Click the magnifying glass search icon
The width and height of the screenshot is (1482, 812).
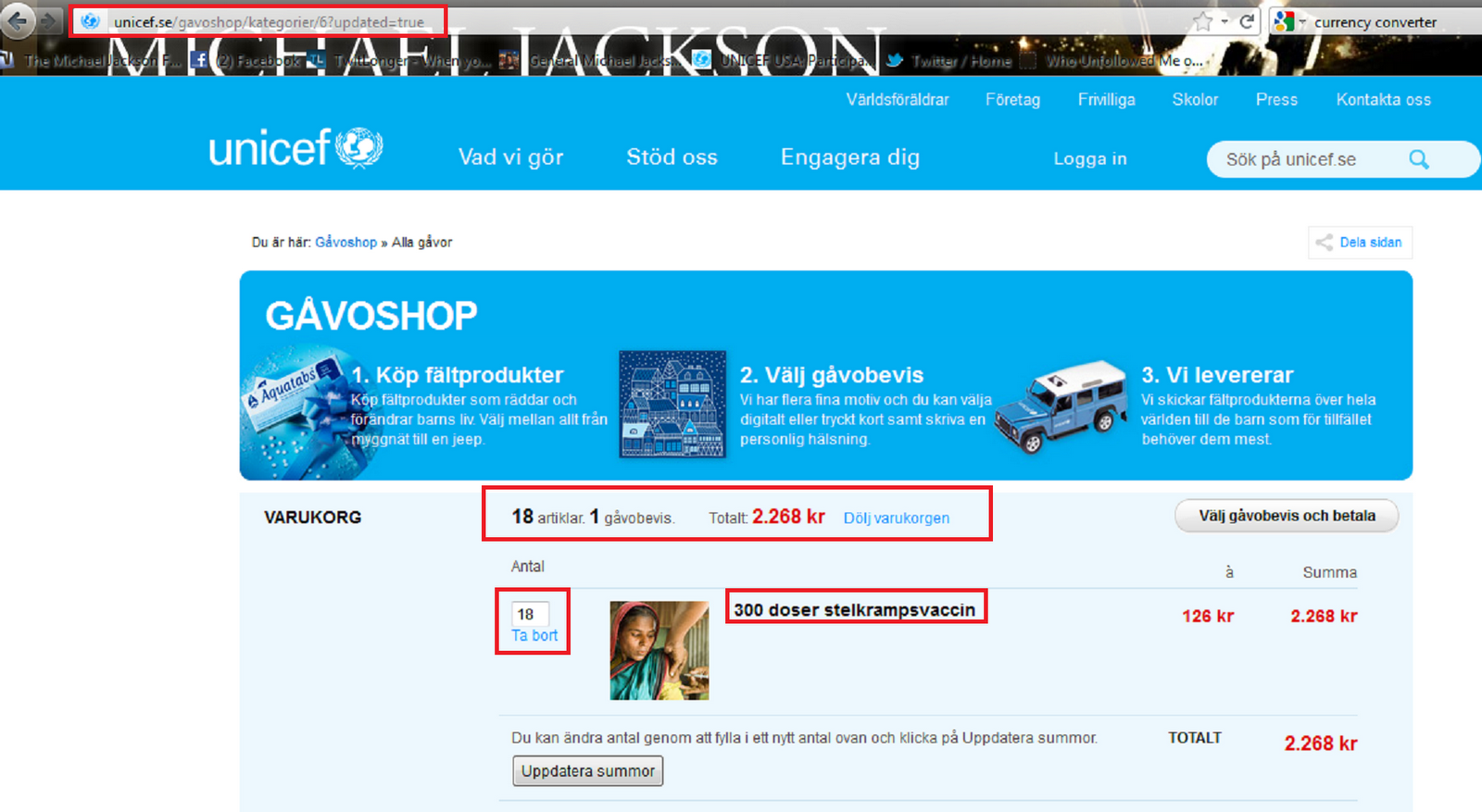click(x=1419, y=159)
